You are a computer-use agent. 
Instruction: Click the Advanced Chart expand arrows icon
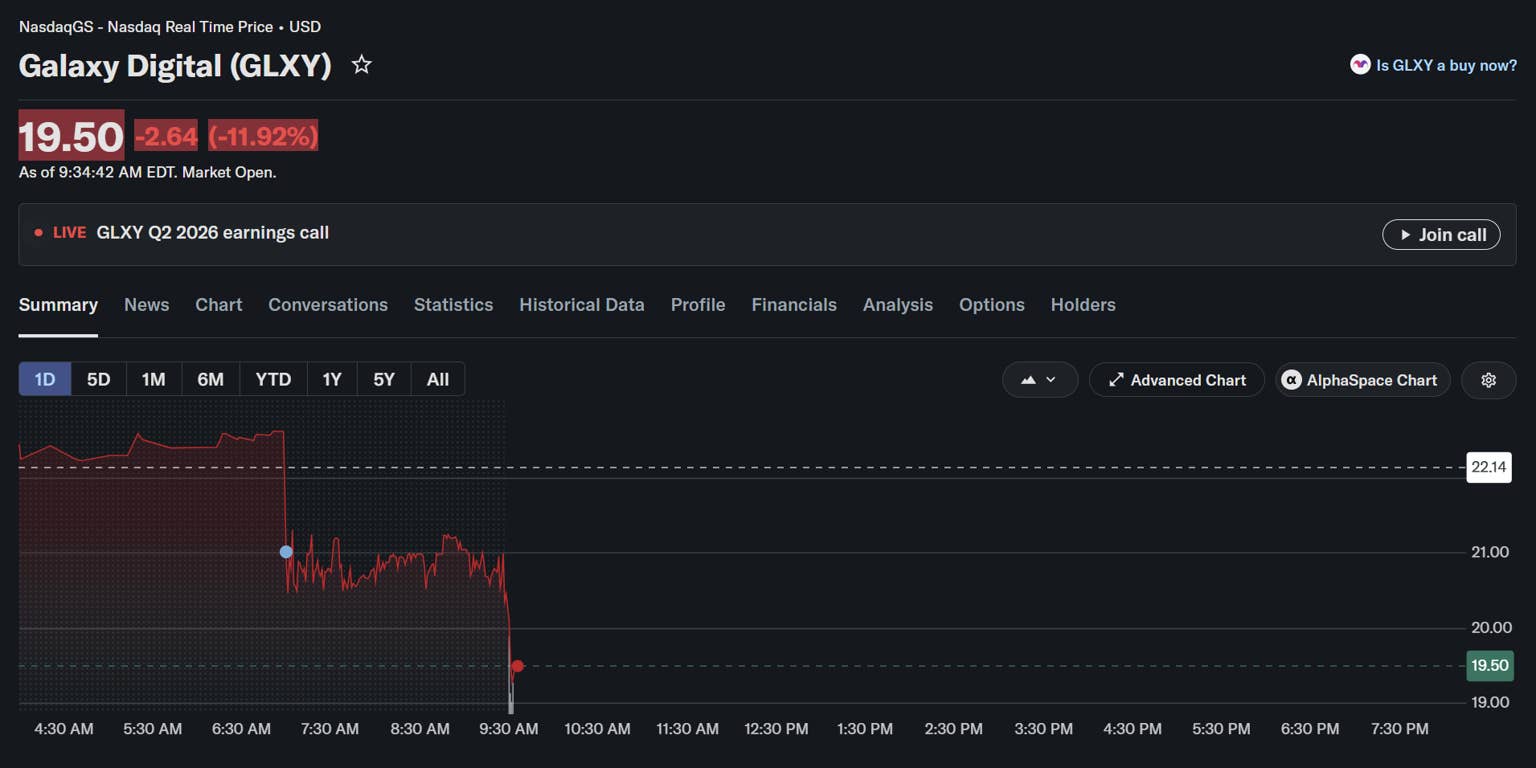[x=1116, y=380]
